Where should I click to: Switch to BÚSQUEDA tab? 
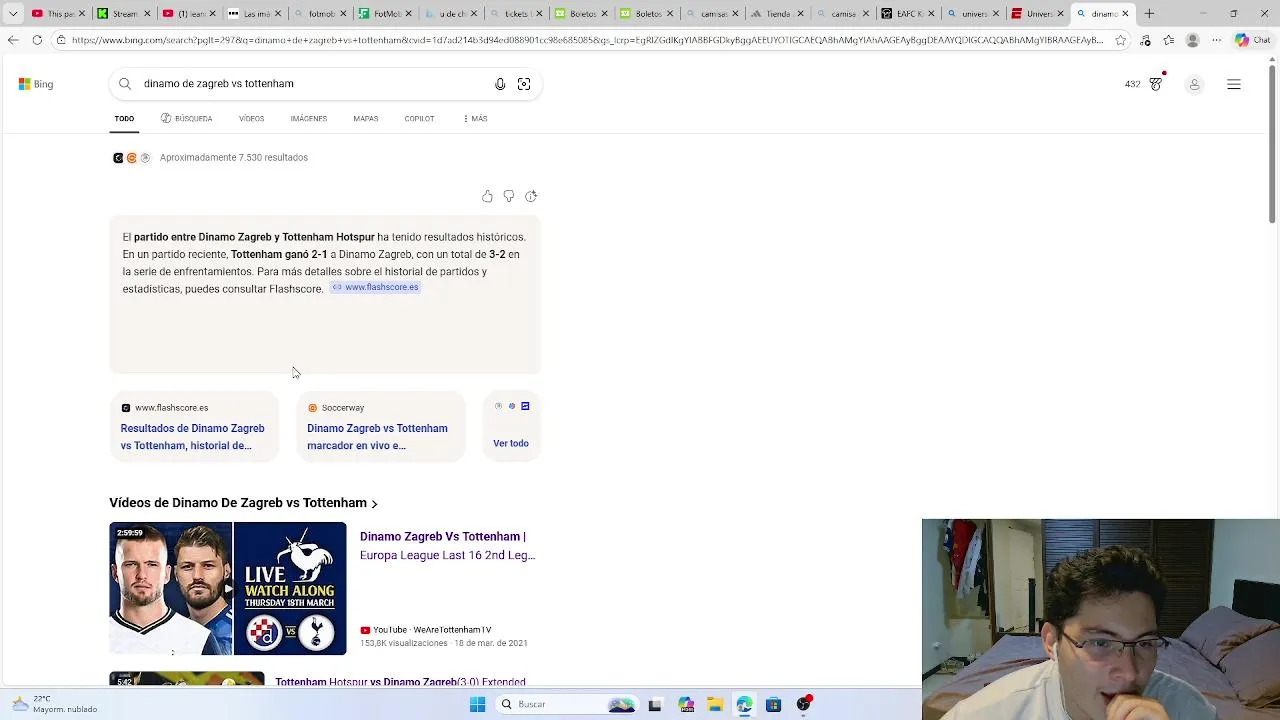[x=187, y=118]
